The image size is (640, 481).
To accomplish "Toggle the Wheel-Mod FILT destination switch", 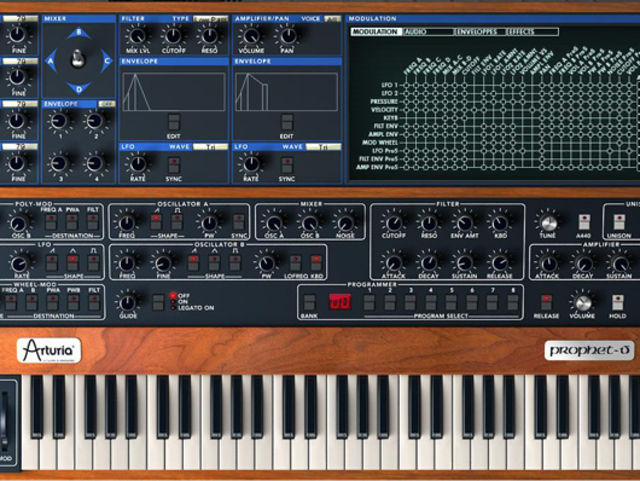I will (94, 302).
